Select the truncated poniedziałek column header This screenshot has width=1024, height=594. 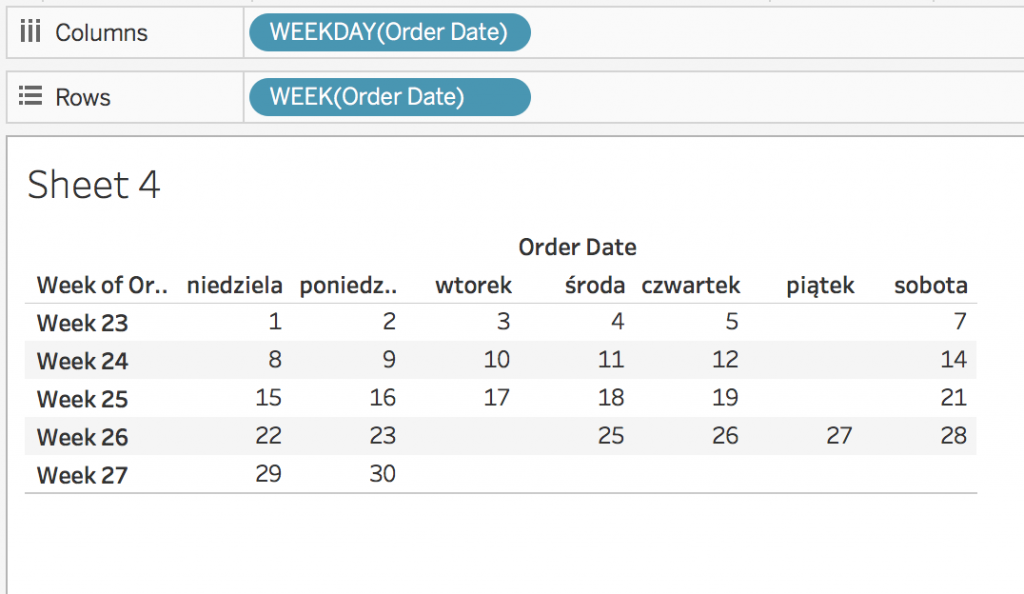[348, 285]
